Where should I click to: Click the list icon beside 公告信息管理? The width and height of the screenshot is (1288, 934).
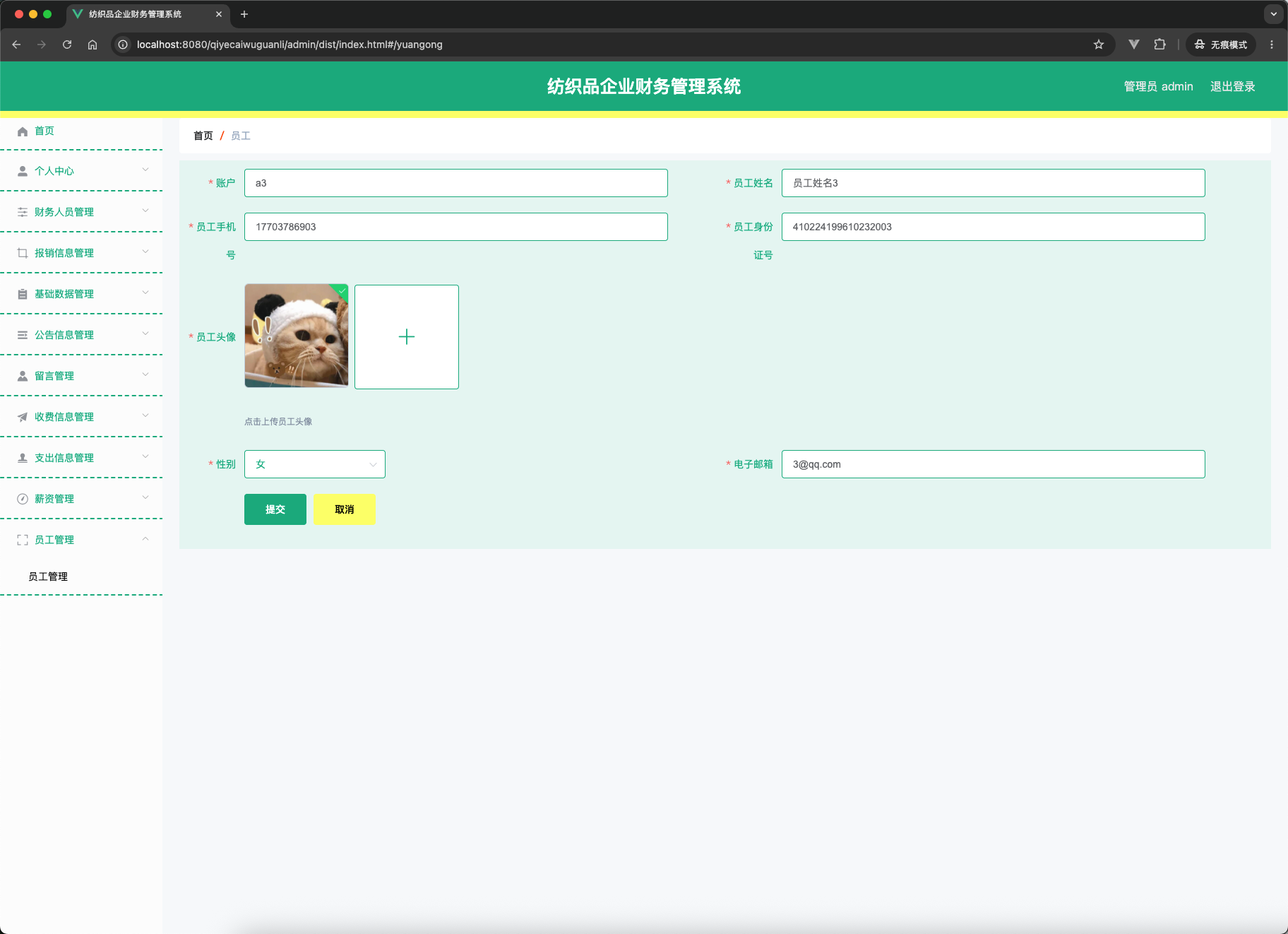point(23,335)
